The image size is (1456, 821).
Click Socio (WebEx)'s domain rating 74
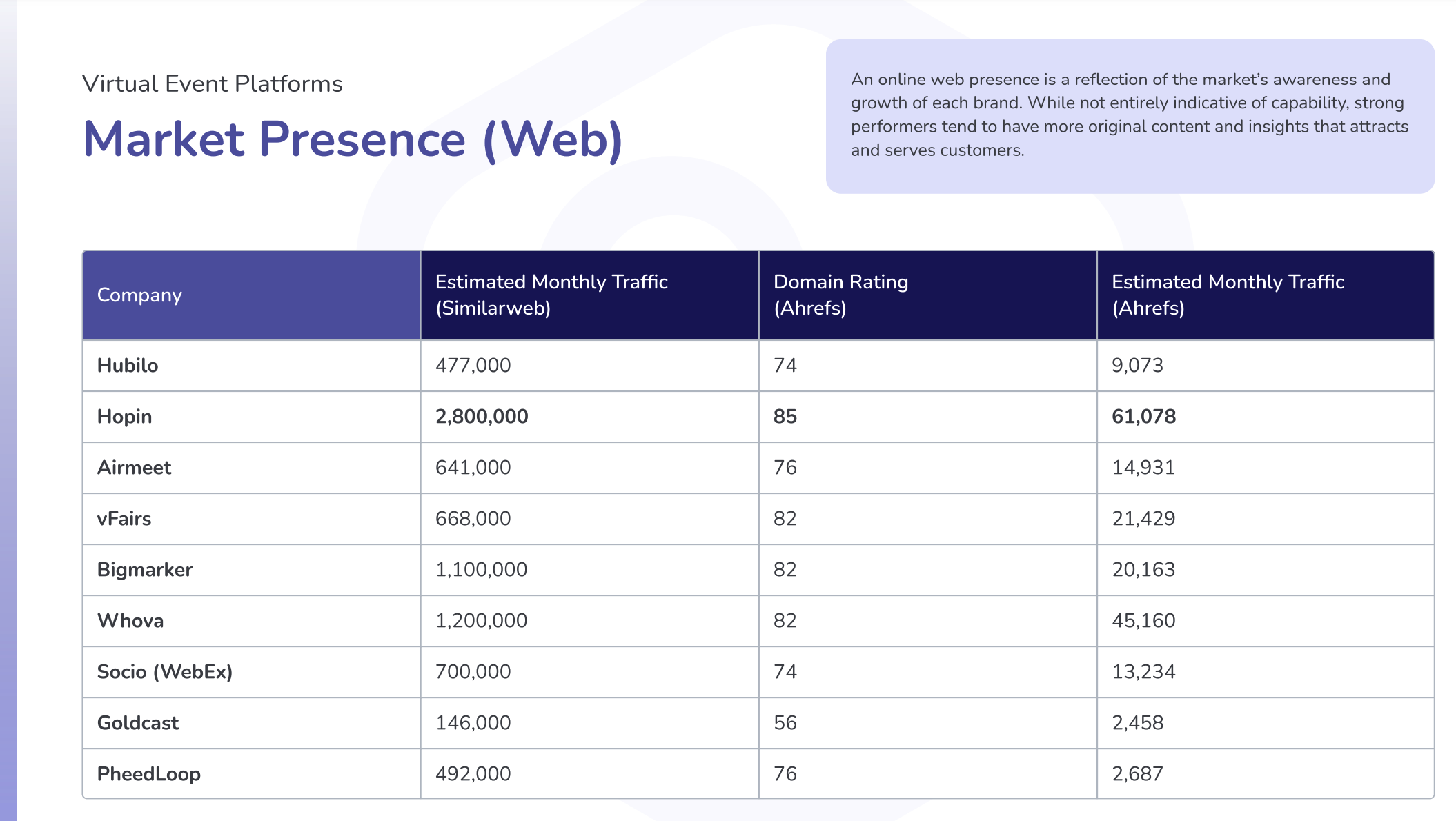(x=785, y=672)
